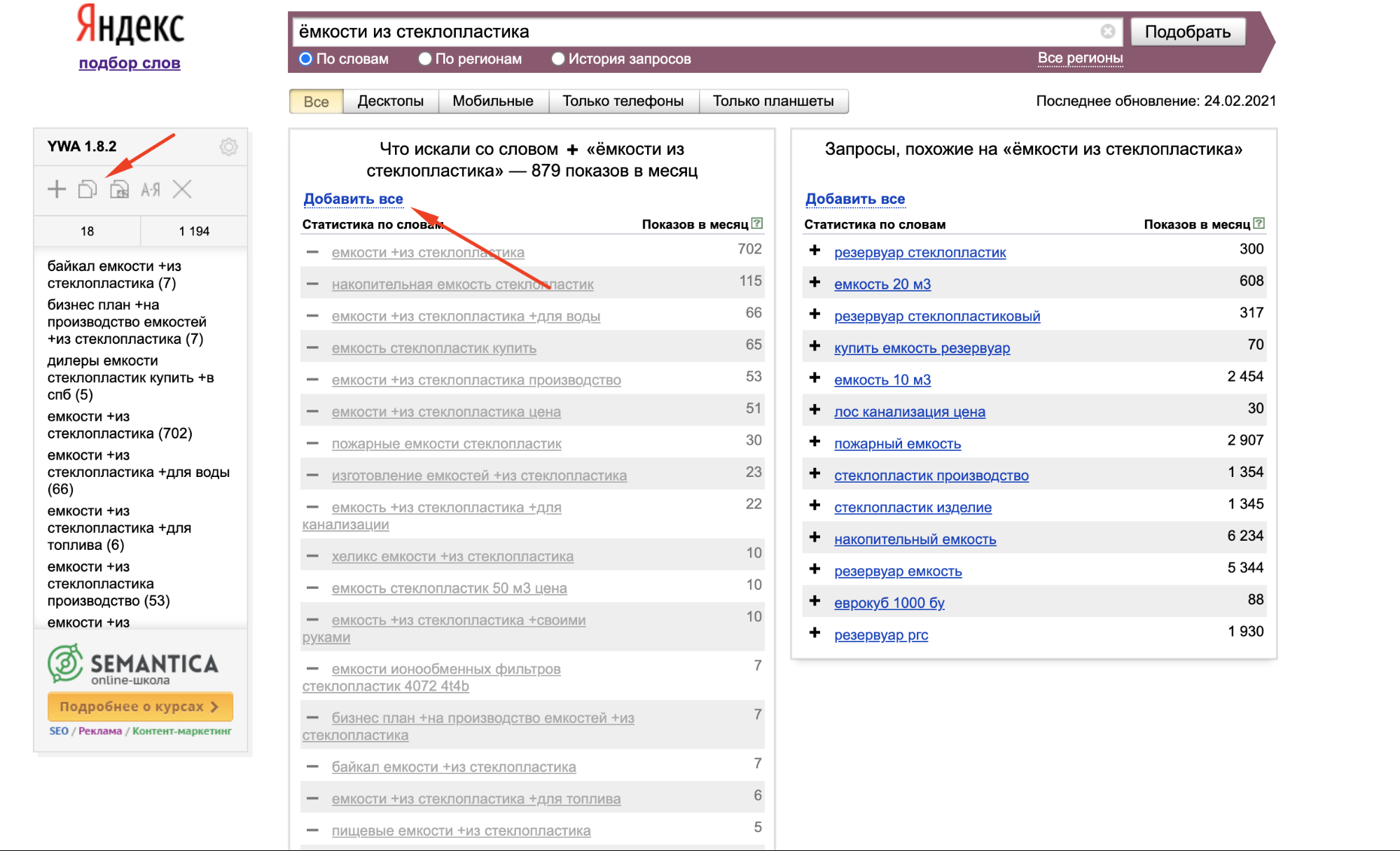
Task: Remove 'накопительная емкость стеклопластик' via minus icon
Action: [x=312, y=284]
